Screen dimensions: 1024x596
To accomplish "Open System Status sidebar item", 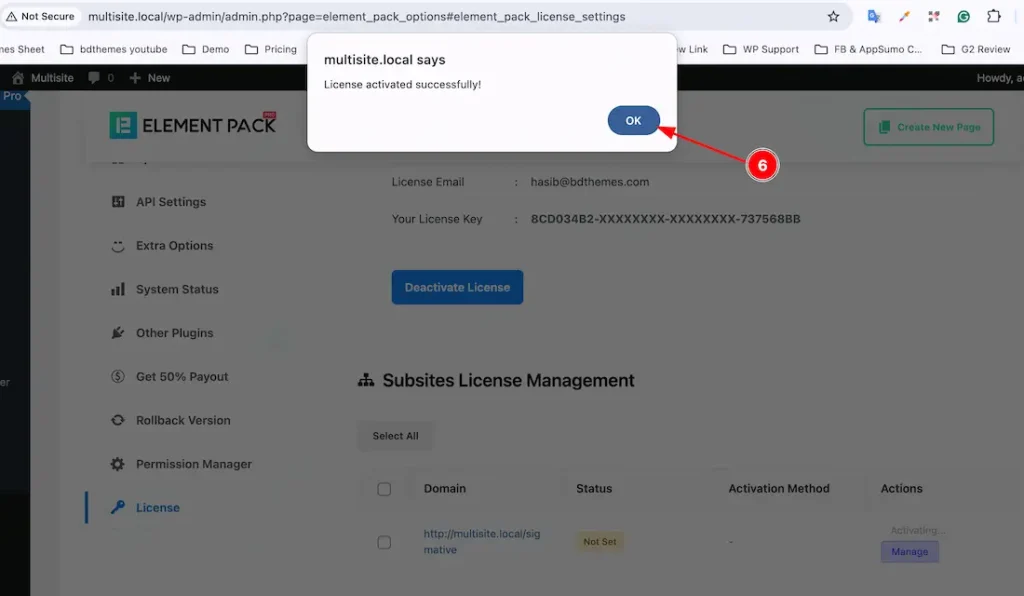I will (177, 289).
